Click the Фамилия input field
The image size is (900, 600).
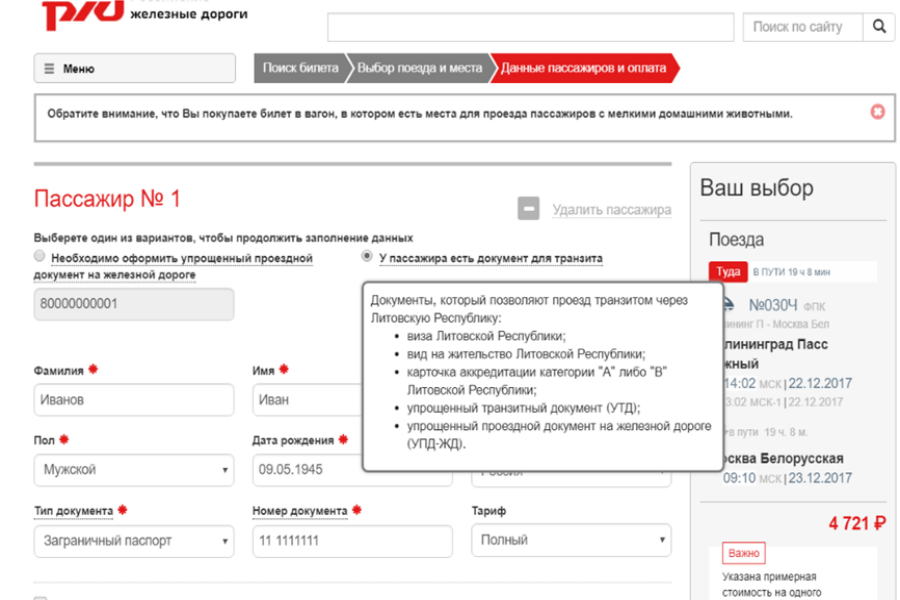pyautogui.click(x=134, y=400)
